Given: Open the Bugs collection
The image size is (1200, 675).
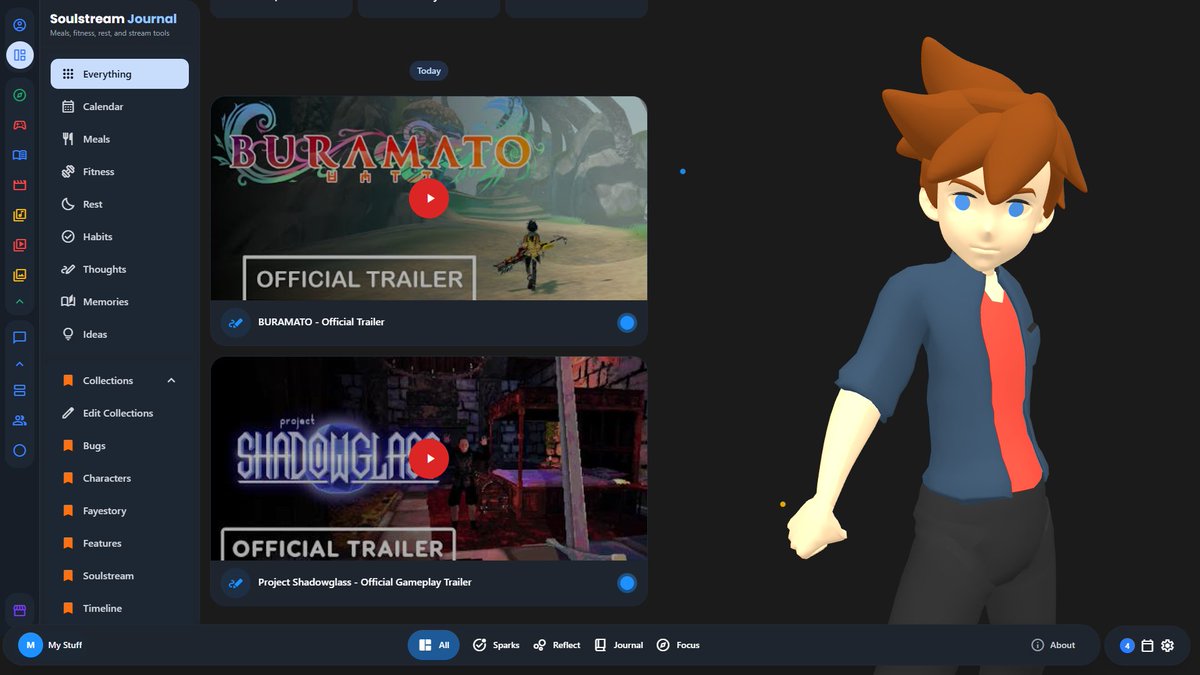Looking at the screenshot, I should coord(120,445).
